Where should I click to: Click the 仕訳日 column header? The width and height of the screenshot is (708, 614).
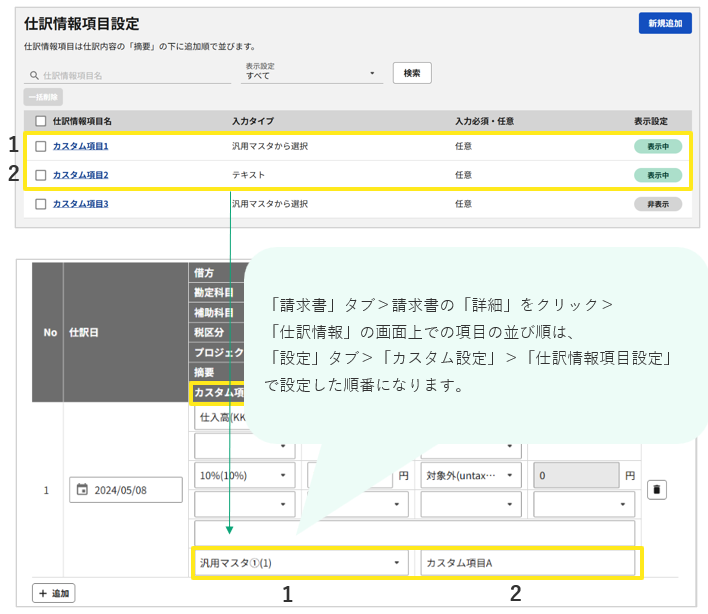click(84, 332)
